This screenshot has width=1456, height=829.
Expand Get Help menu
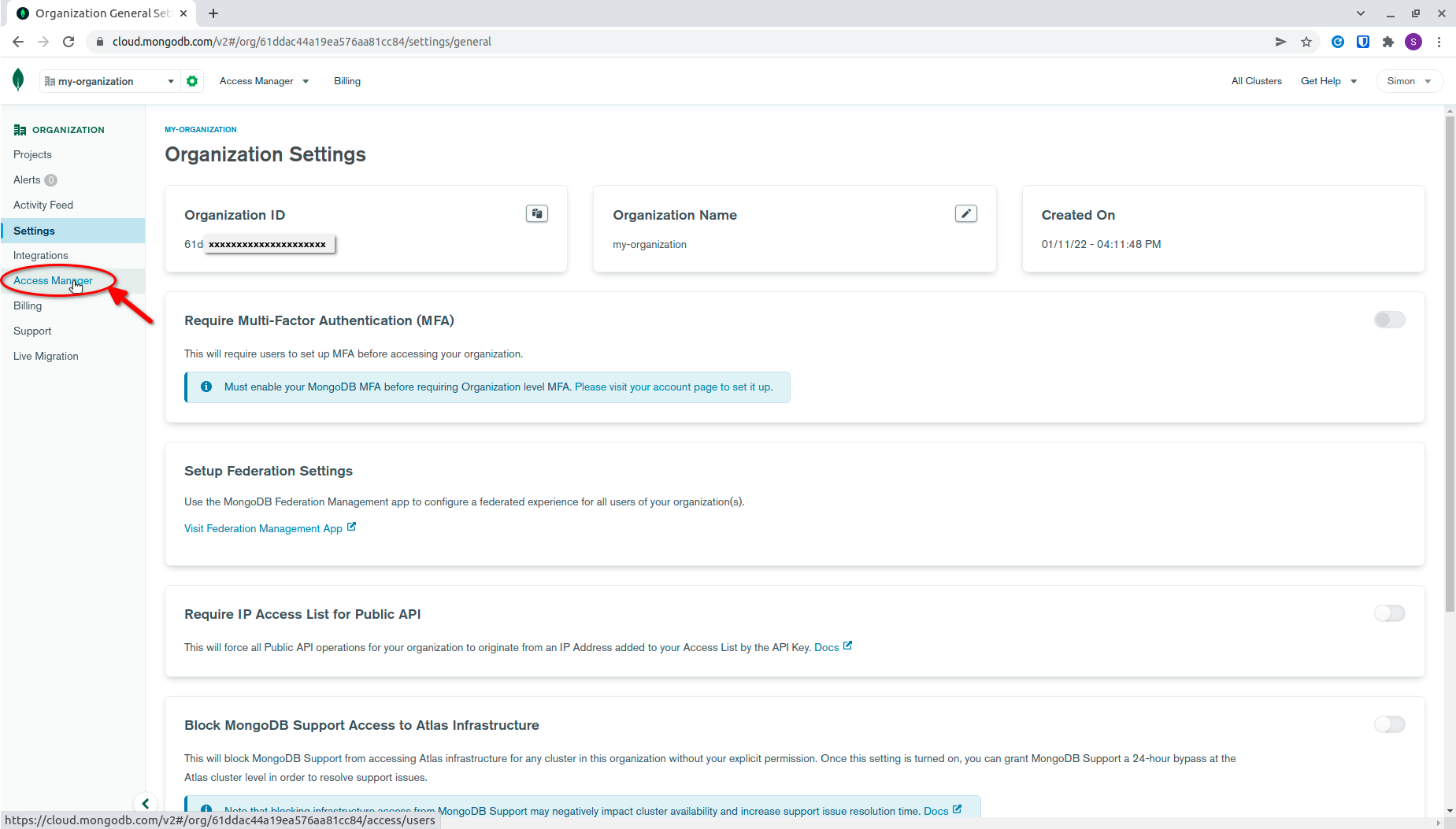(1328, 81)
